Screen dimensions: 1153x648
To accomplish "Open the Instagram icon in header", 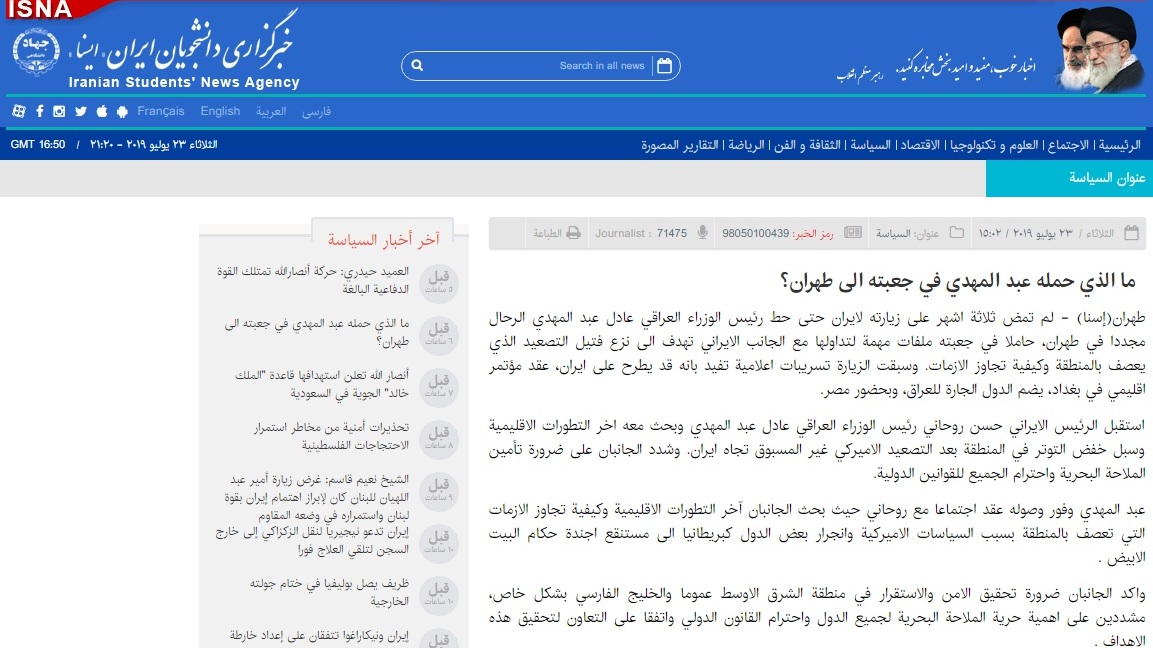I will tap(60, 112).
